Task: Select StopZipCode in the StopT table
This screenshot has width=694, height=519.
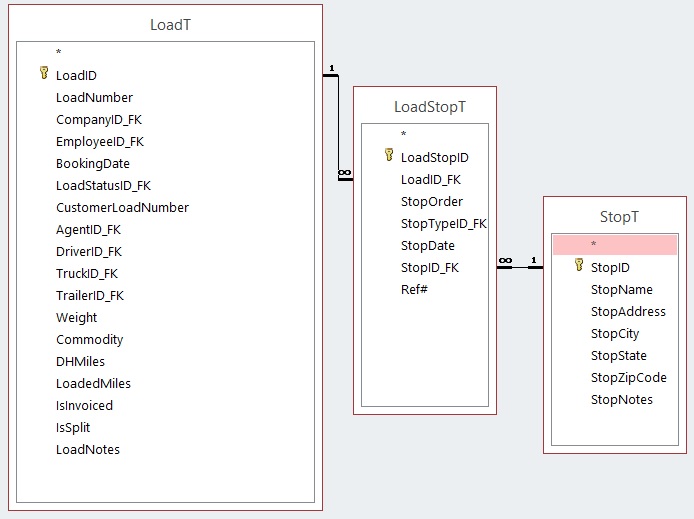Action: point(628,377)
